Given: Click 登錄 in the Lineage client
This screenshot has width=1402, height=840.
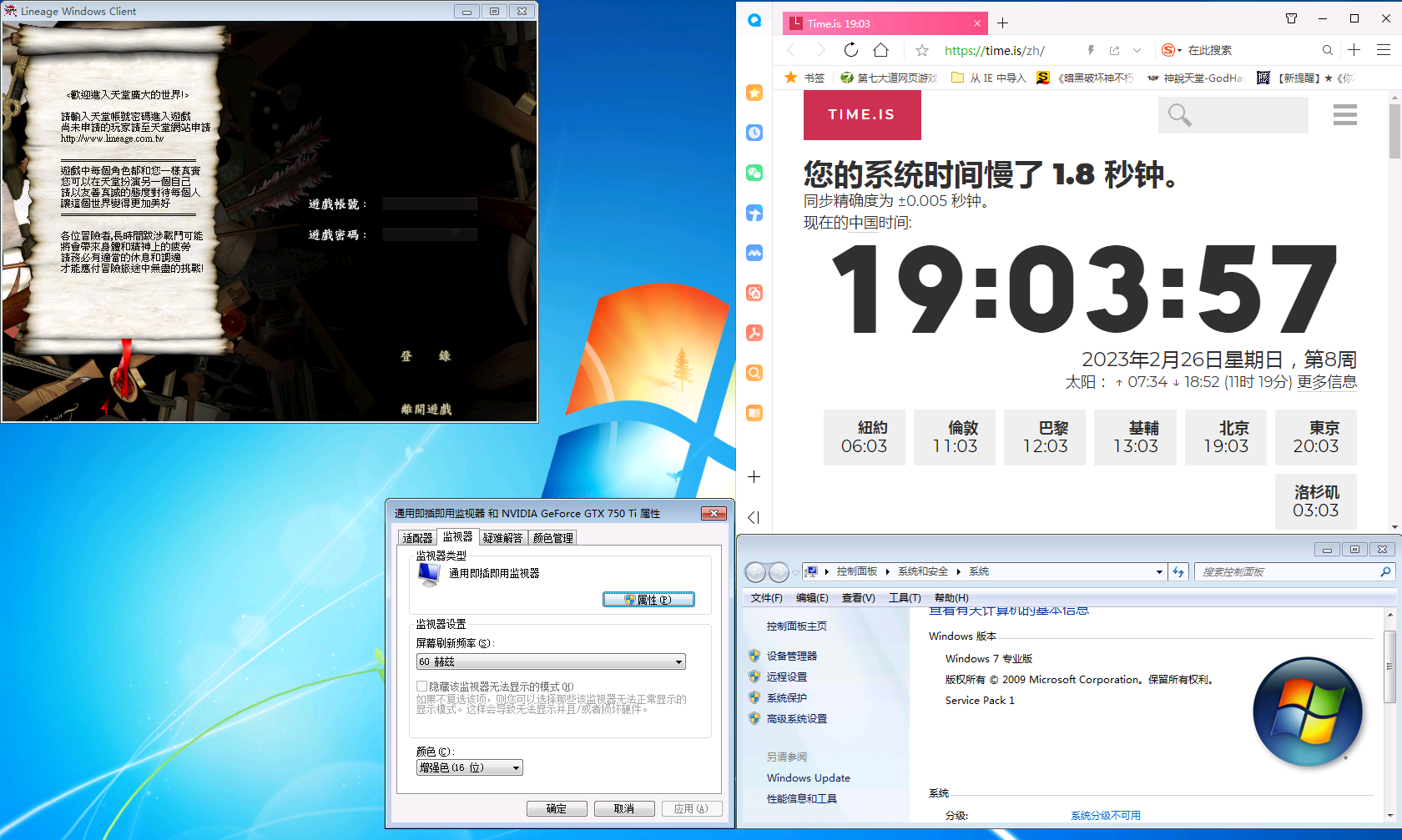Looking at the screenshot, I should (x=426, y=356).
